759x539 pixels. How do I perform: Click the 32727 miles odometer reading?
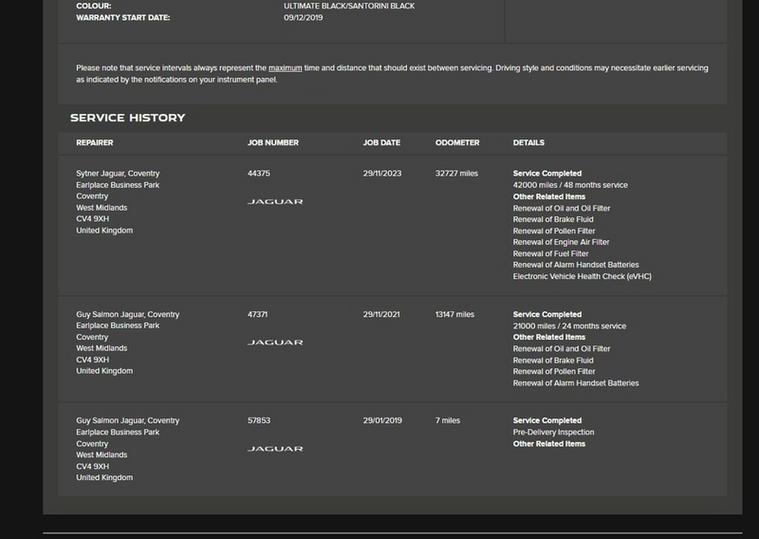(x=456, y=174)
